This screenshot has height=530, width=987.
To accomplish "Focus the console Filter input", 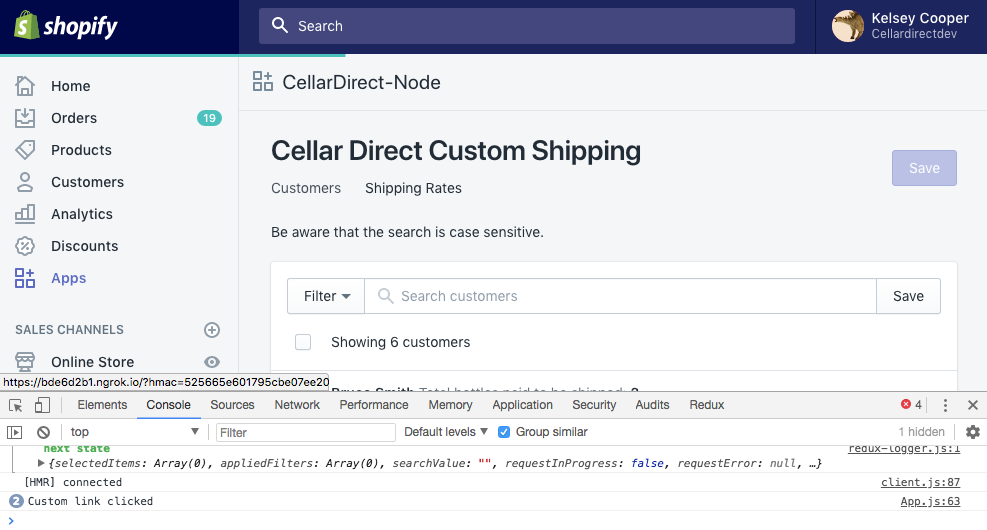I will click(x=306, y=432).
